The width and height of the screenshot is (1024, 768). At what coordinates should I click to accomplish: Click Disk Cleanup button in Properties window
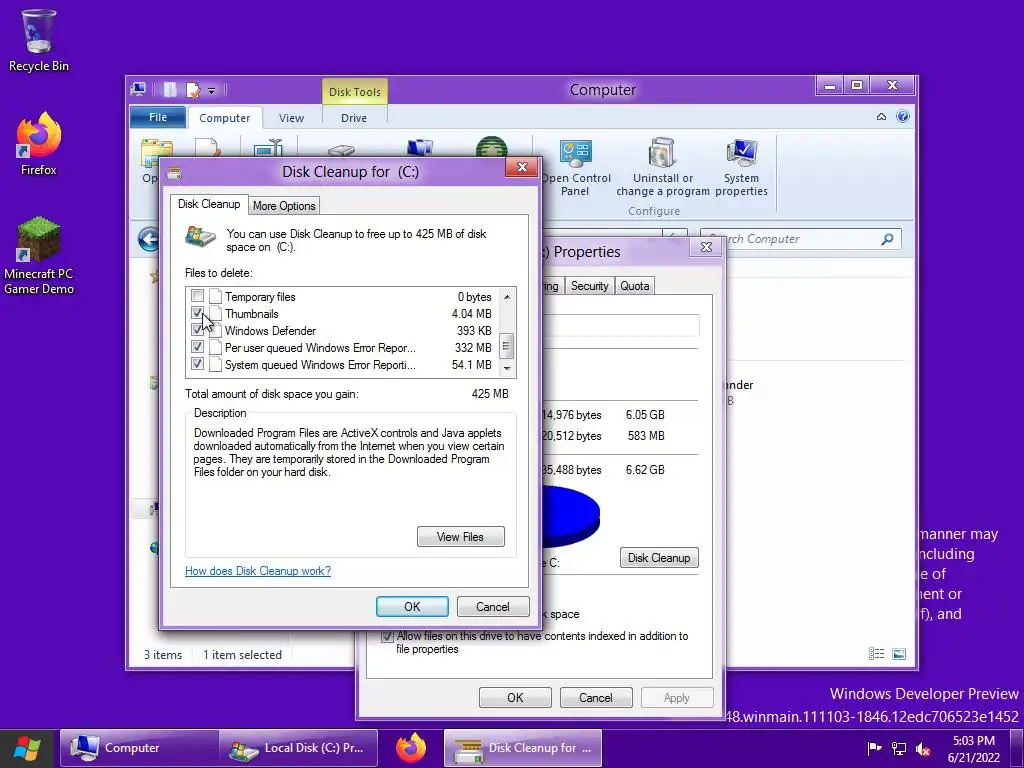tap(659, 558)
